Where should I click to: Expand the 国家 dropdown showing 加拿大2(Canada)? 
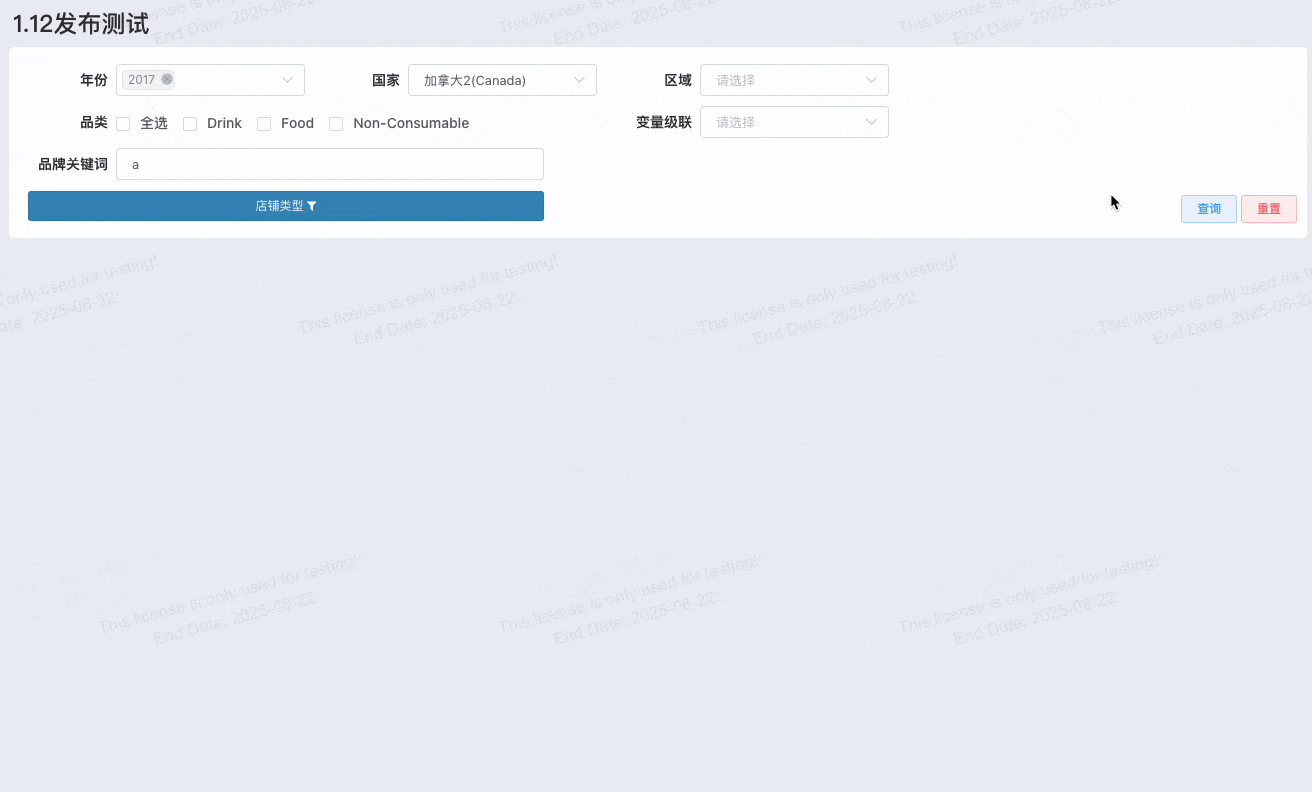(x=502, y=80)
